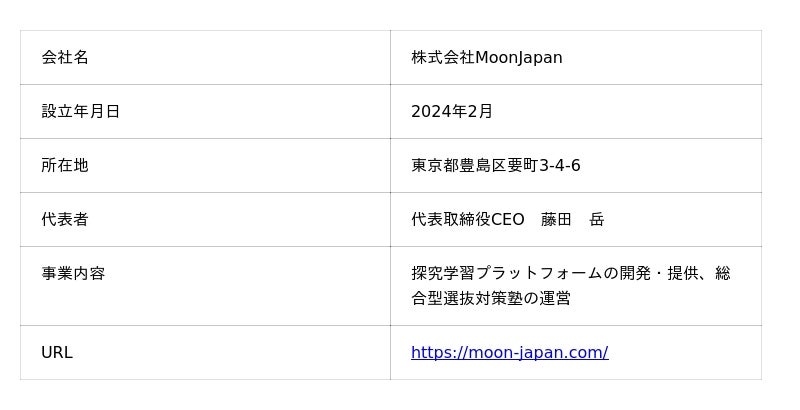Screen dimensions: 800x410
Task: Click the 代表者 label cell
Action: [x=65, y=219]
